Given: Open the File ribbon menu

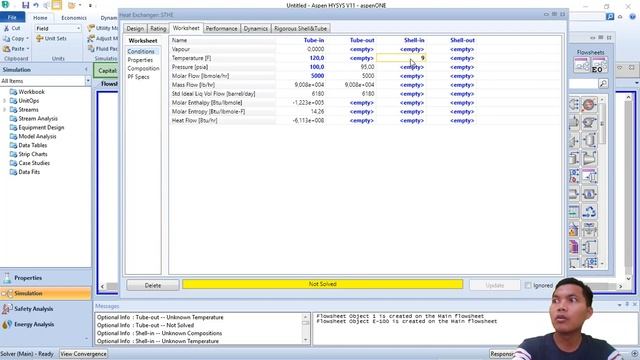Looking at the screenshot, I should [x=12, y=18].
